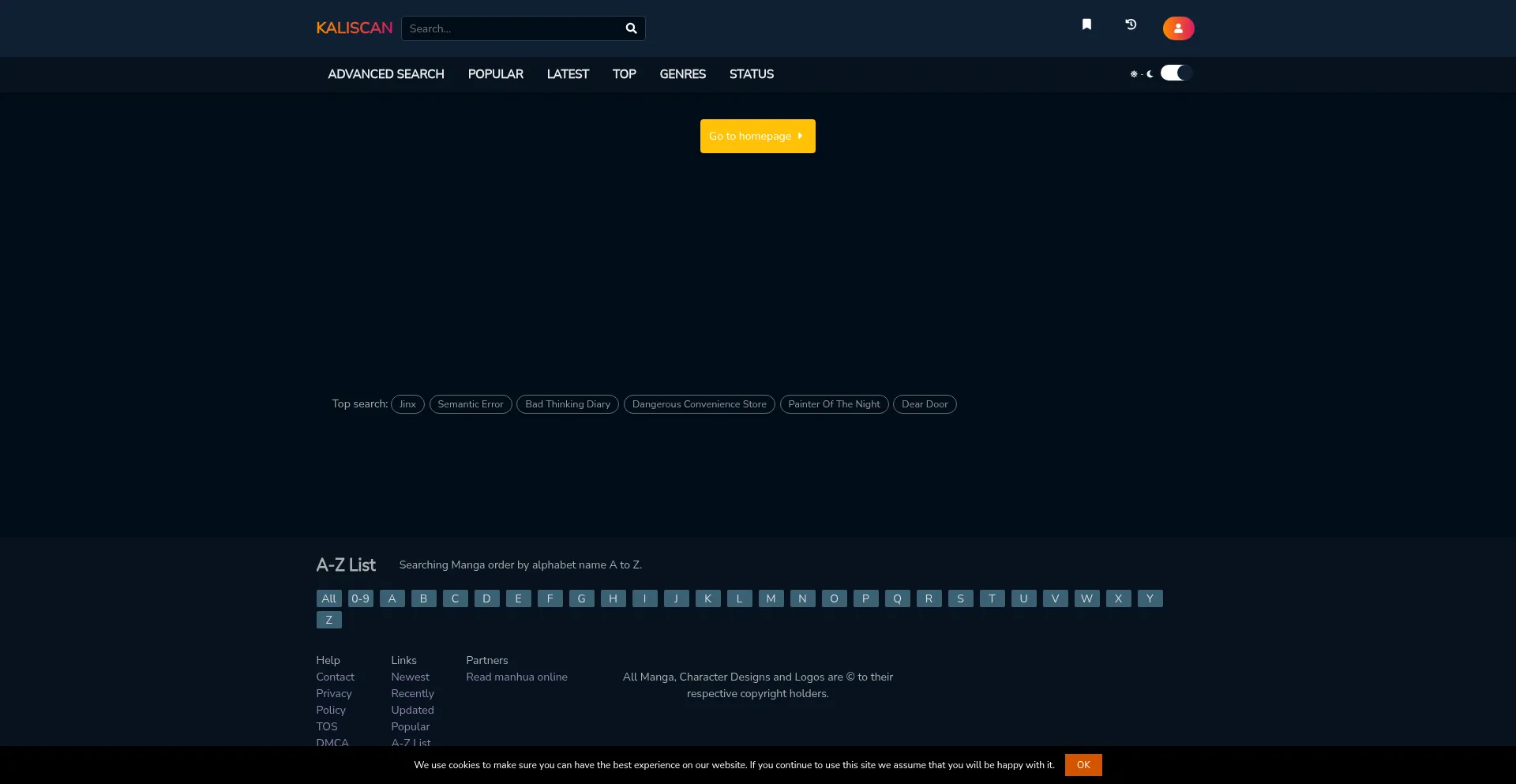This screenshot has height=784, width=1516.
Task: Filter manga by letter W
Action: (x=1087, y=598)
